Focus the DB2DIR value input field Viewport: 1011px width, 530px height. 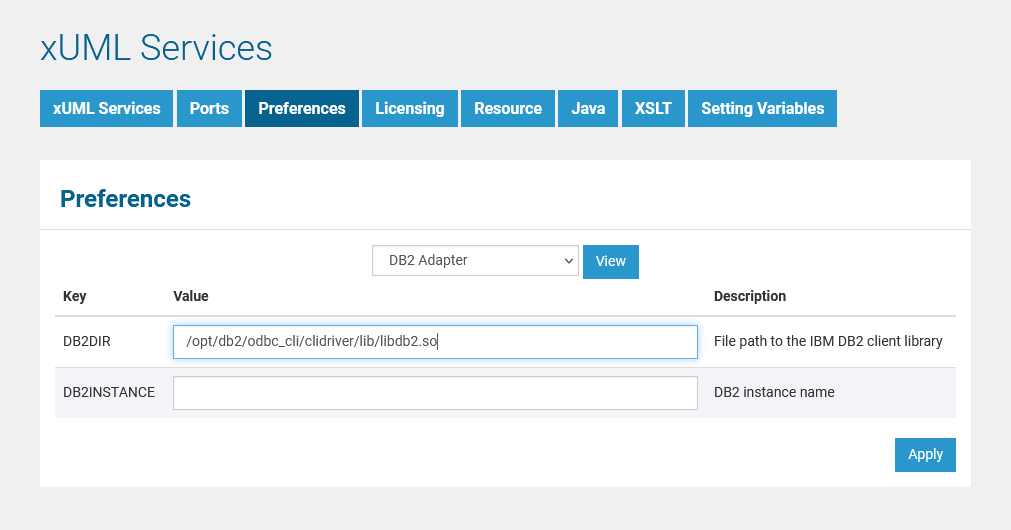click(434, 342)
